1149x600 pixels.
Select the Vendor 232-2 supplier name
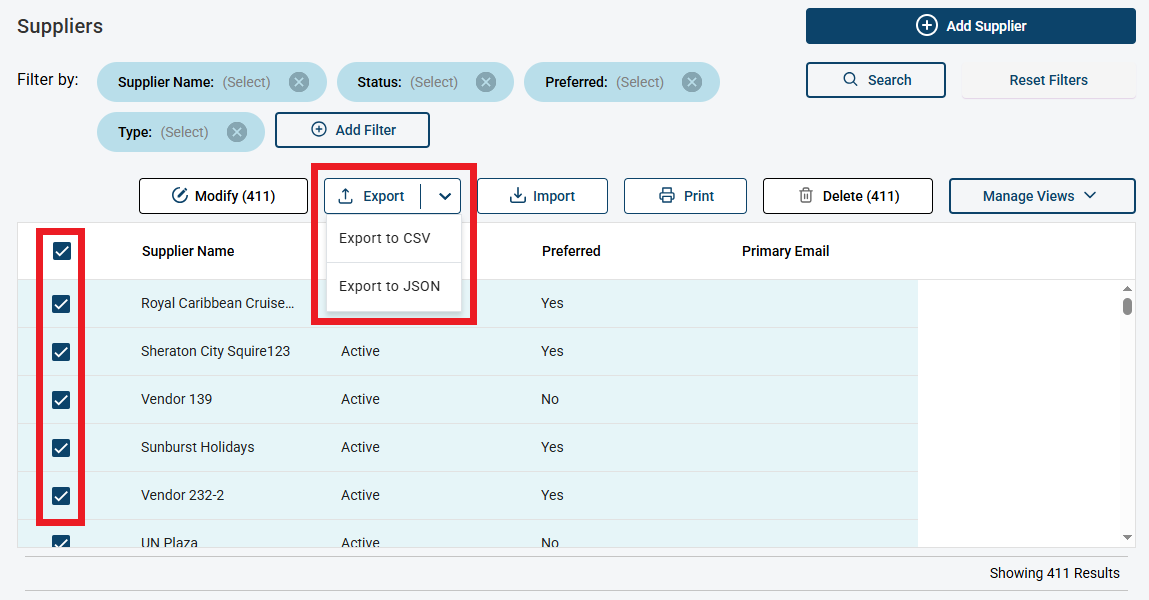tap(182, 495)
